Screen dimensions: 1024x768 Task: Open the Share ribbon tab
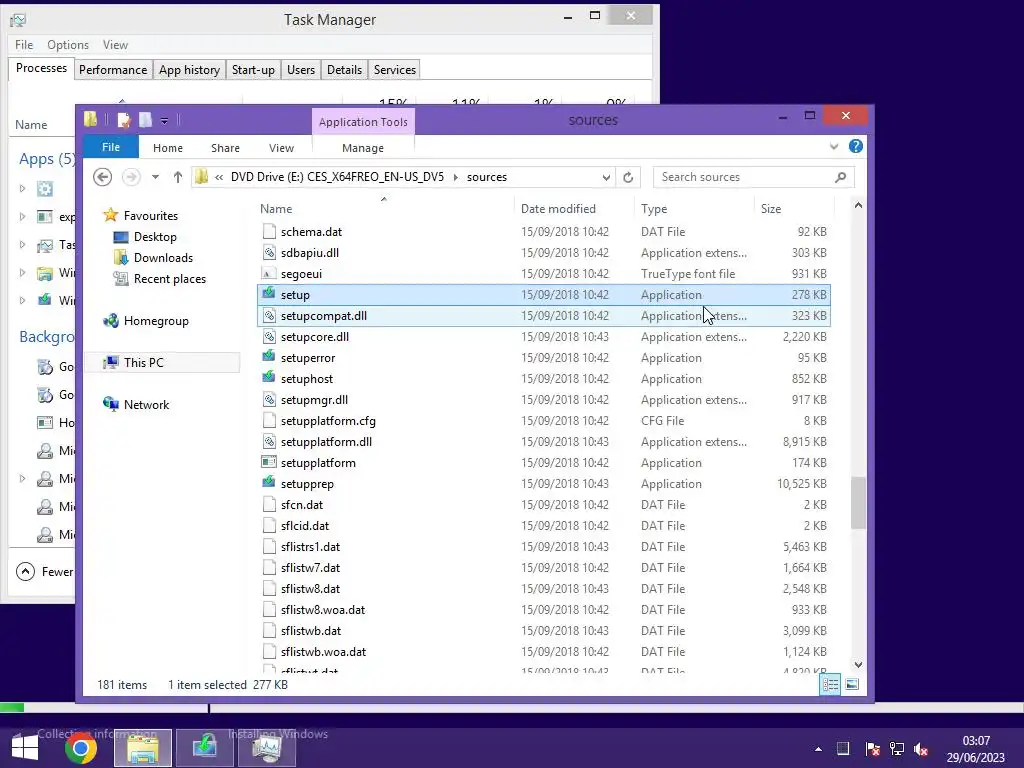click(x=225, y=148)
